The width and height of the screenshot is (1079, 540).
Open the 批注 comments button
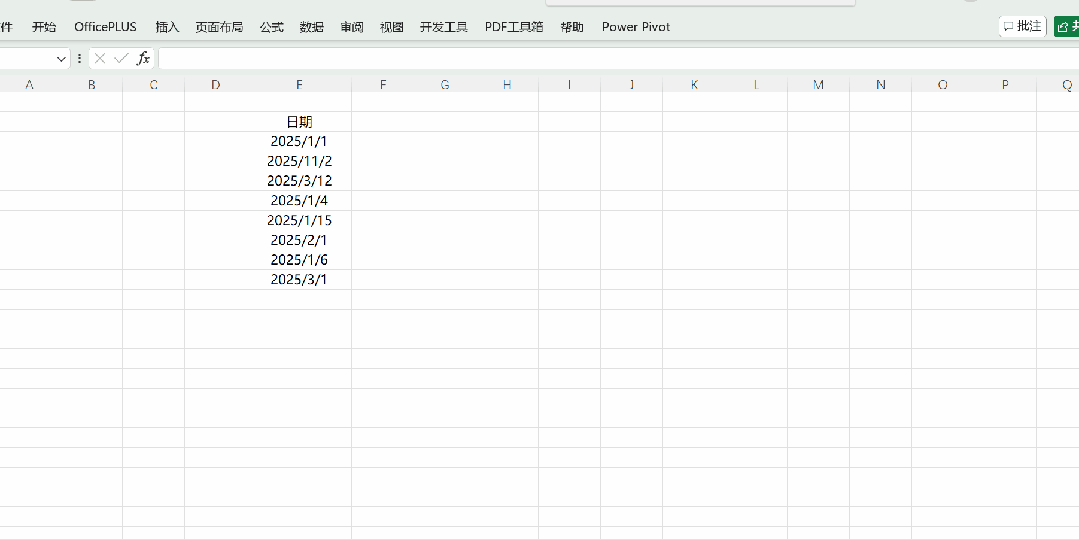click(1022, 27)
